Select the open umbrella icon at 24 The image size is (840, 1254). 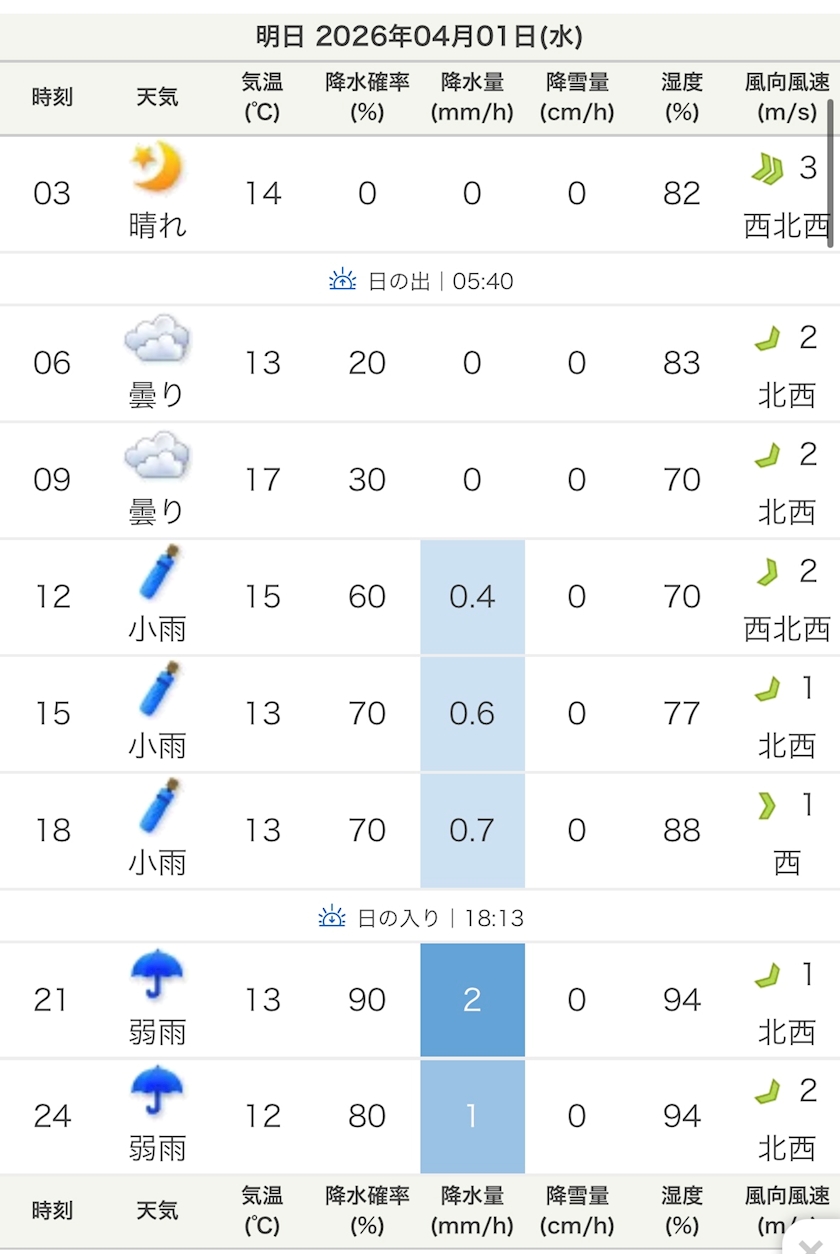click(158, 1092)
